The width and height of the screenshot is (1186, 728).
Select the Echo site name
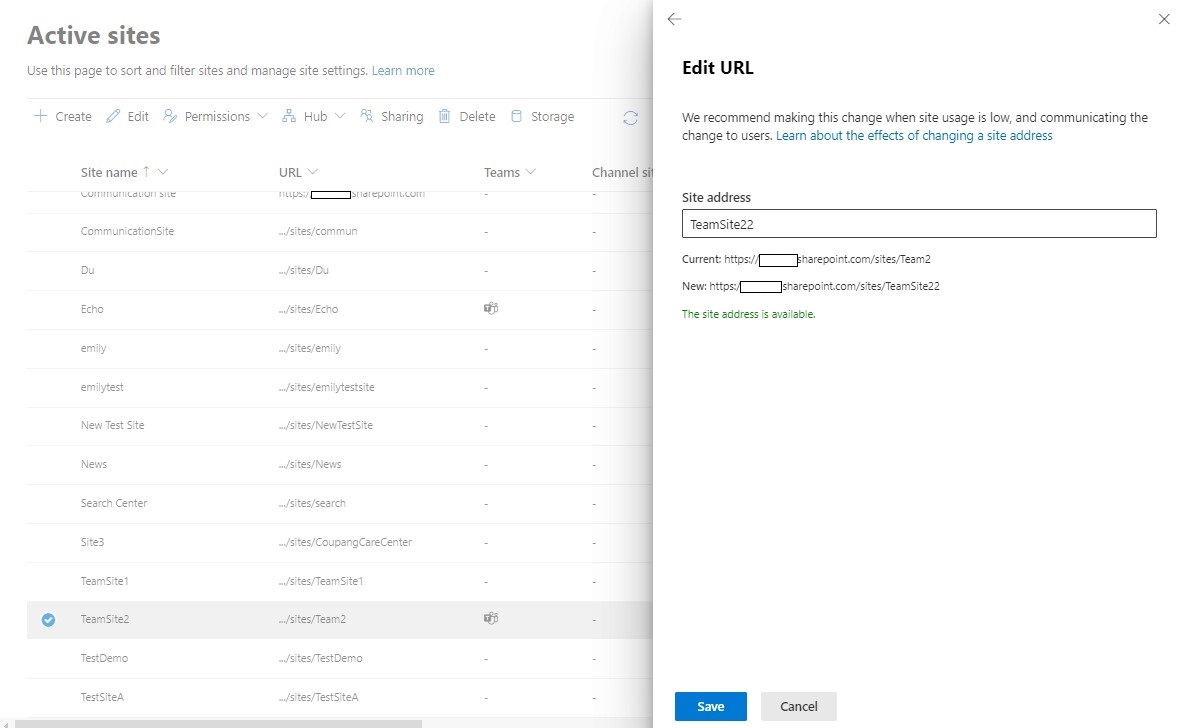pyautogui.click(x=92, y=309)
